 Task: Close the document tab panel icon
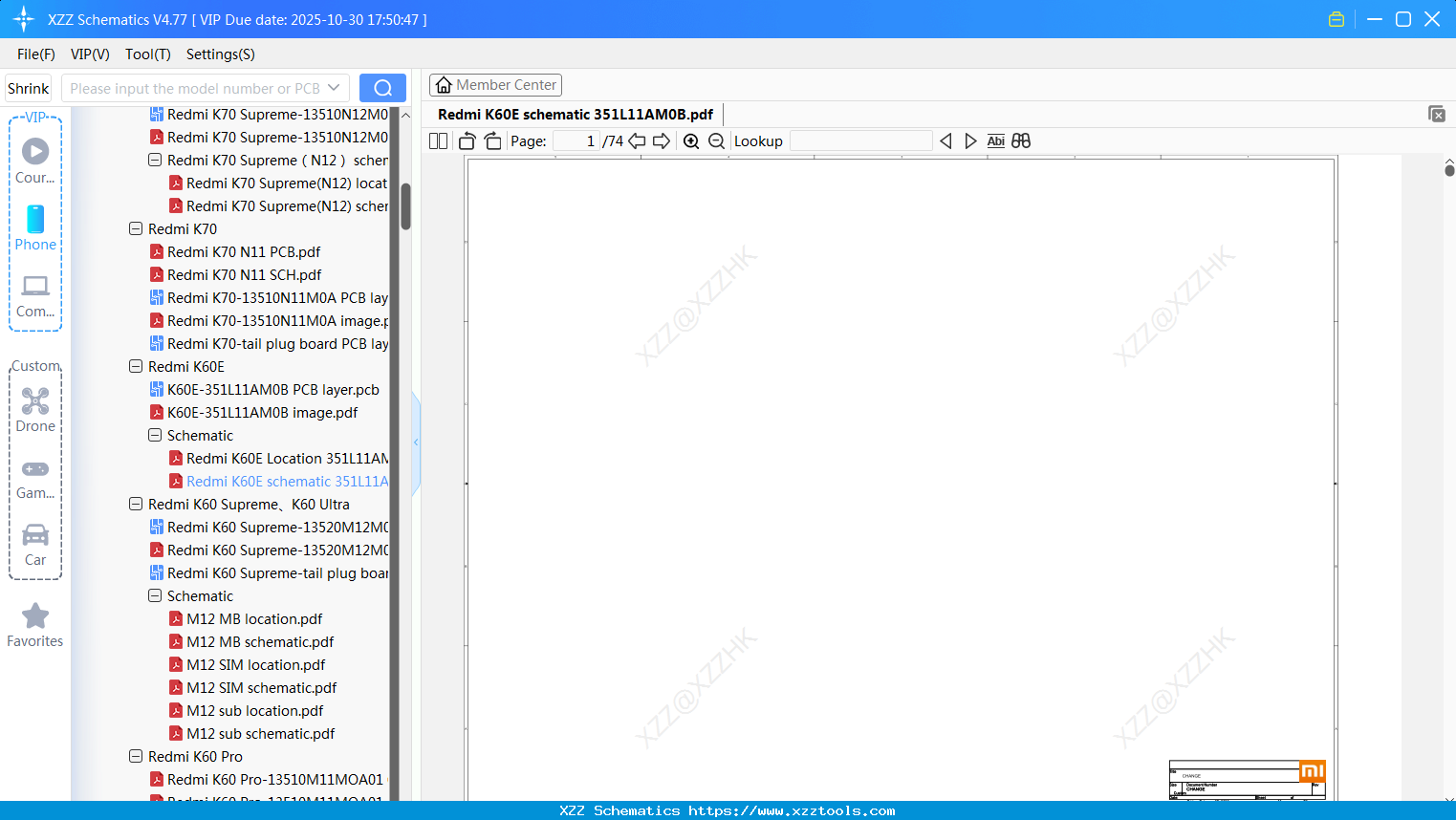click(1436, 114)
